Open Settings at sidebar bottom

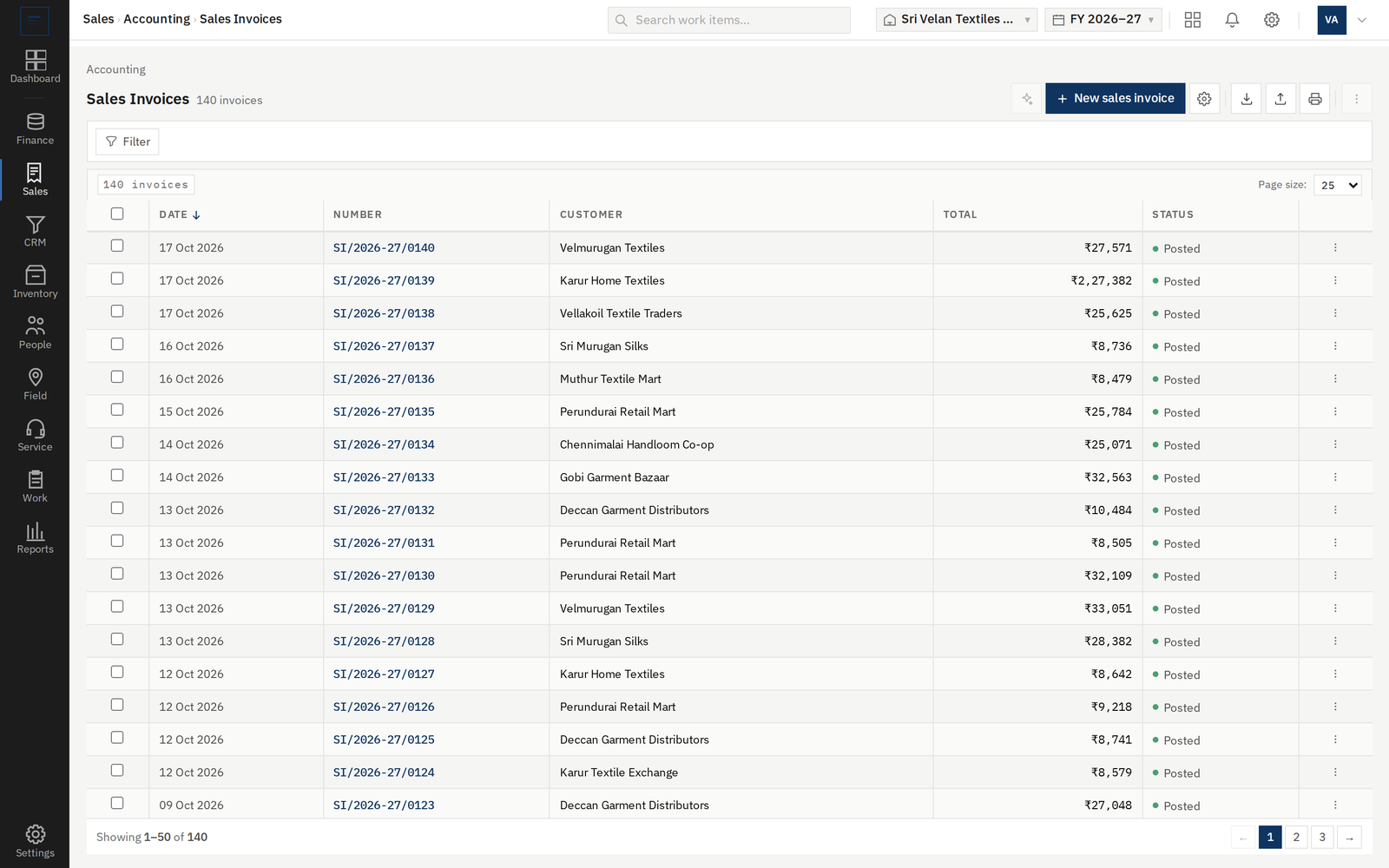click(x=35, y=841)
